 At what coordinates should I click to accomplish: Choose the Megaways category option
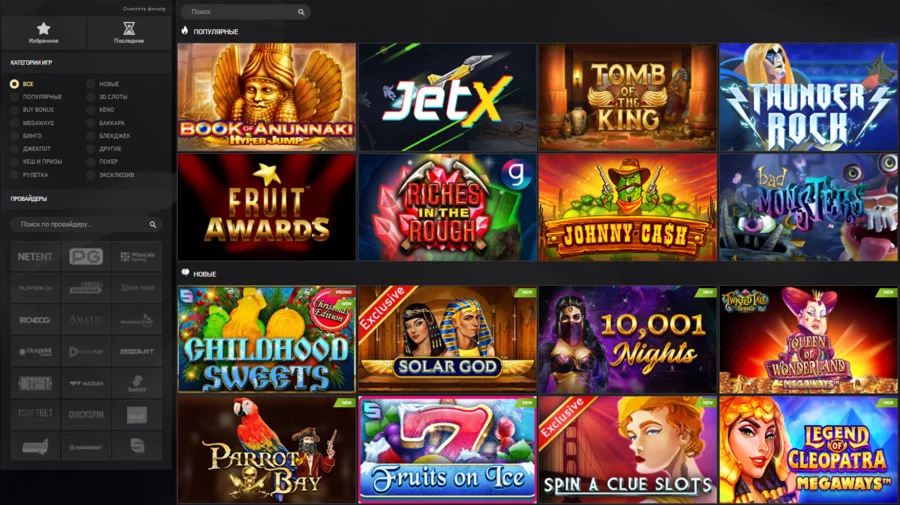point(33,123)
